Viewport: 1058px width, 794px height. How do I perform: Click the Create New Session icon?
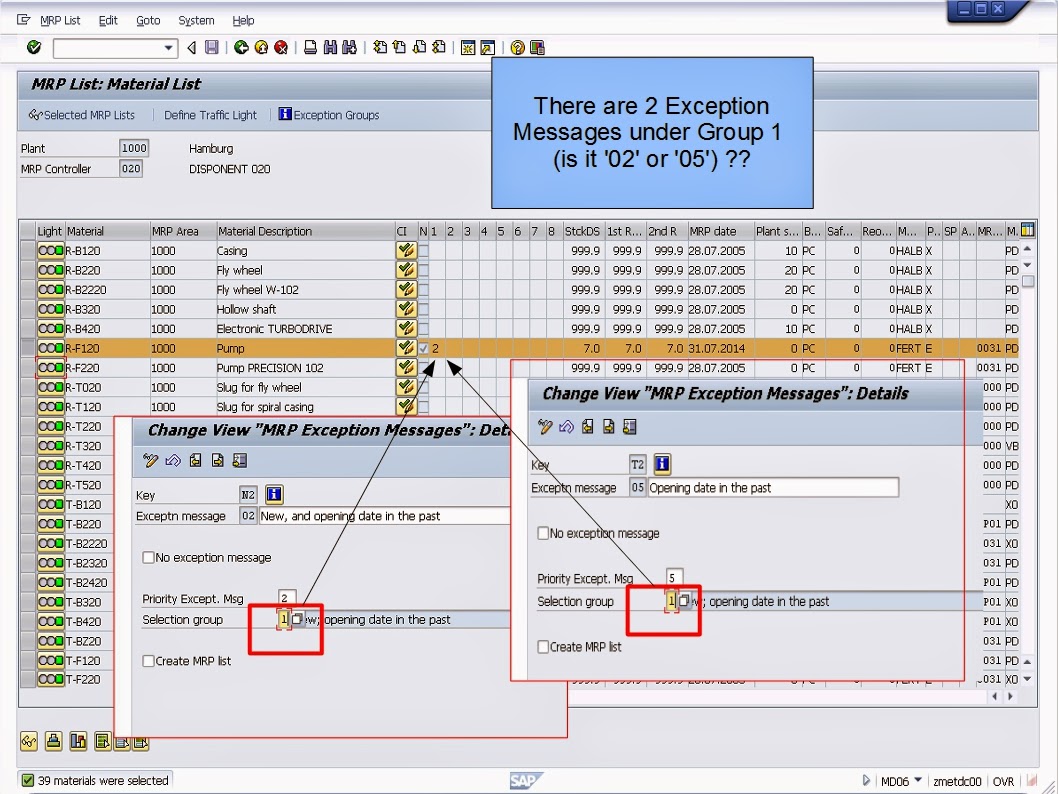point(468,47)
